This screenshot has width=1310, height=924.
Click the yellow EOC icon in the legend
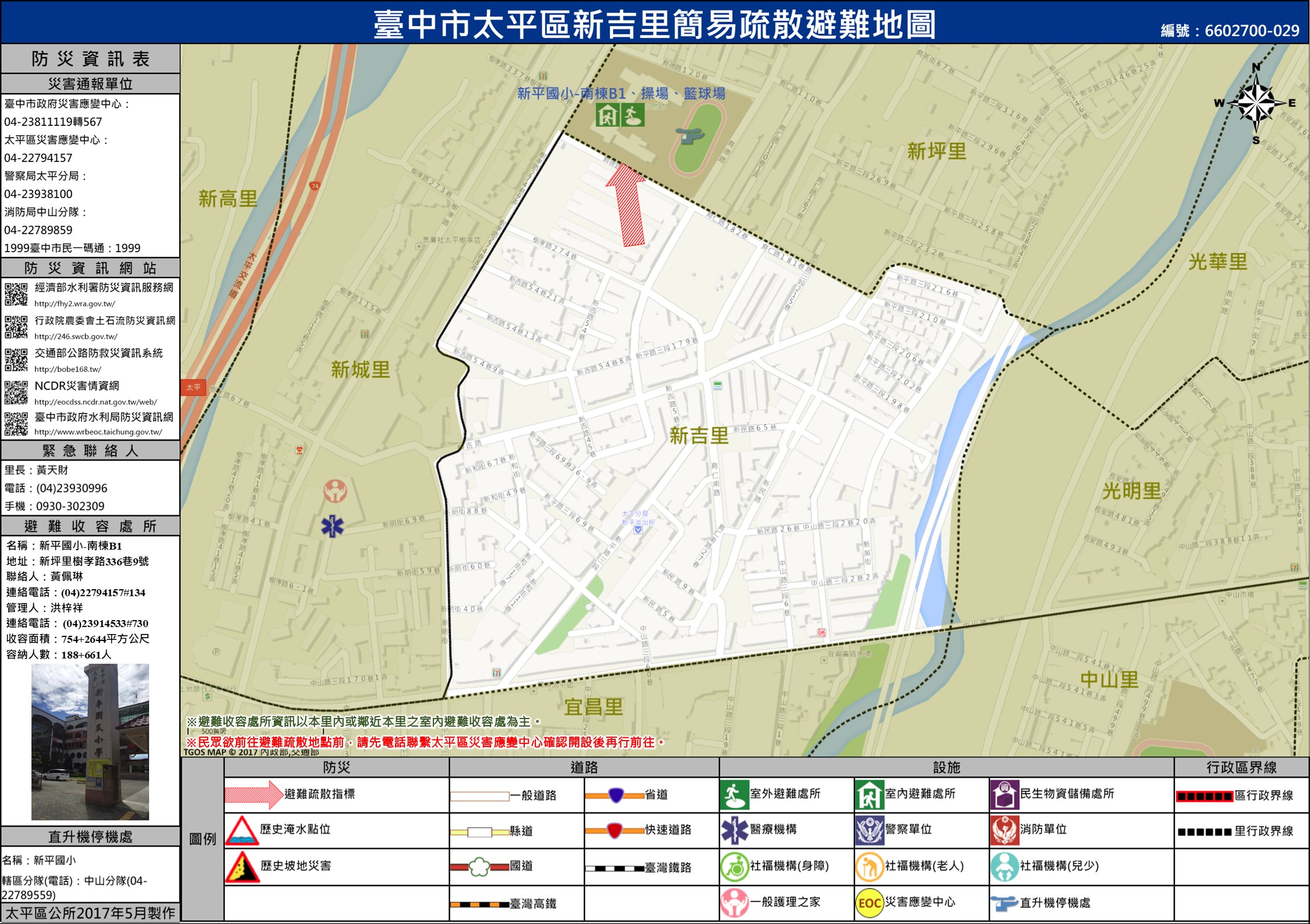[x=868, y=903]
